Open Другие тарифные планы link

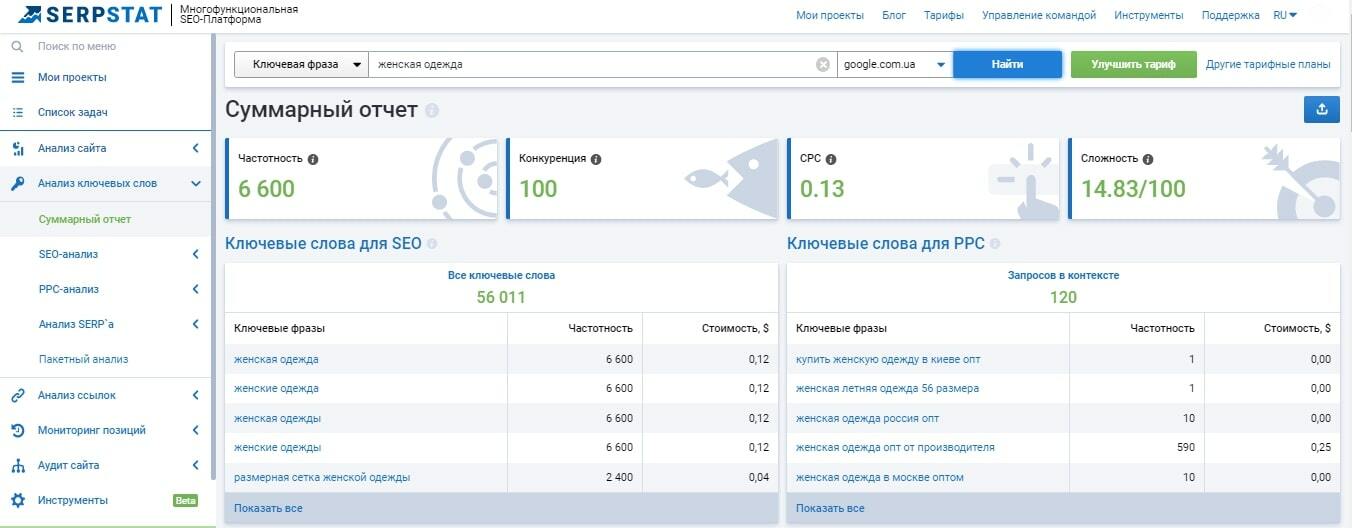(x=1268, y=64)
